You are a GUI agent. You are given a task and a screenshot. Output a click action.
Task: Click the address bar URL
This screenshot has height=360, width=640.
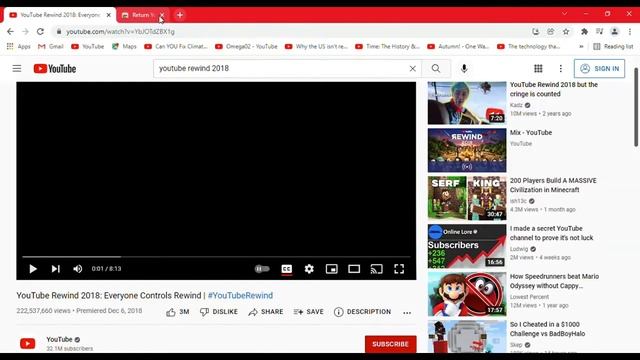120,31
